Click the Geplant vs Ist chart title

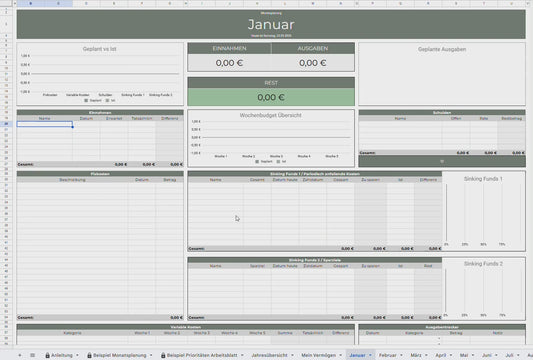click(x=100, y=49)
